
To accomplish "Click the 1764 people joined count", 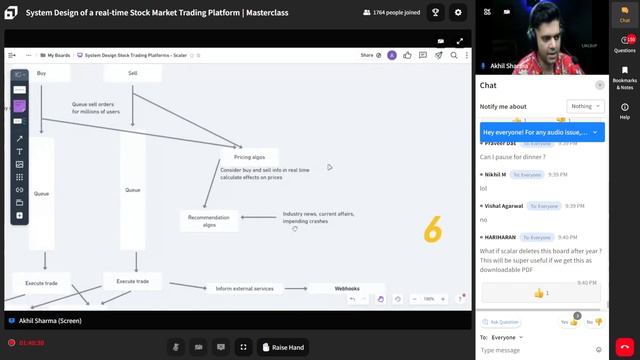I will 391,13.
